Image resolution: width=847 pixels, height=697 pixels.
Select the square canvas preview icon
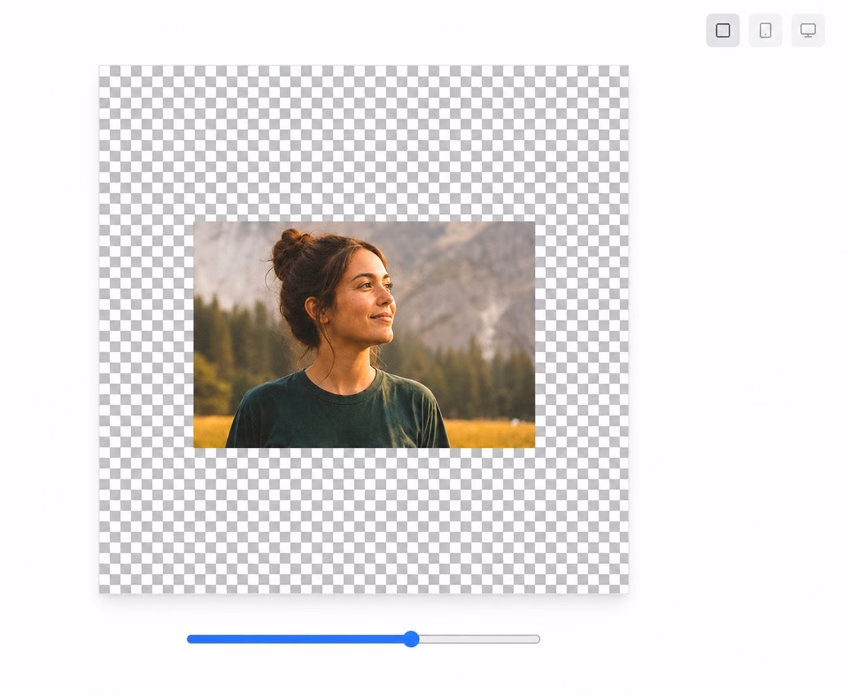(x=722, y=30)
